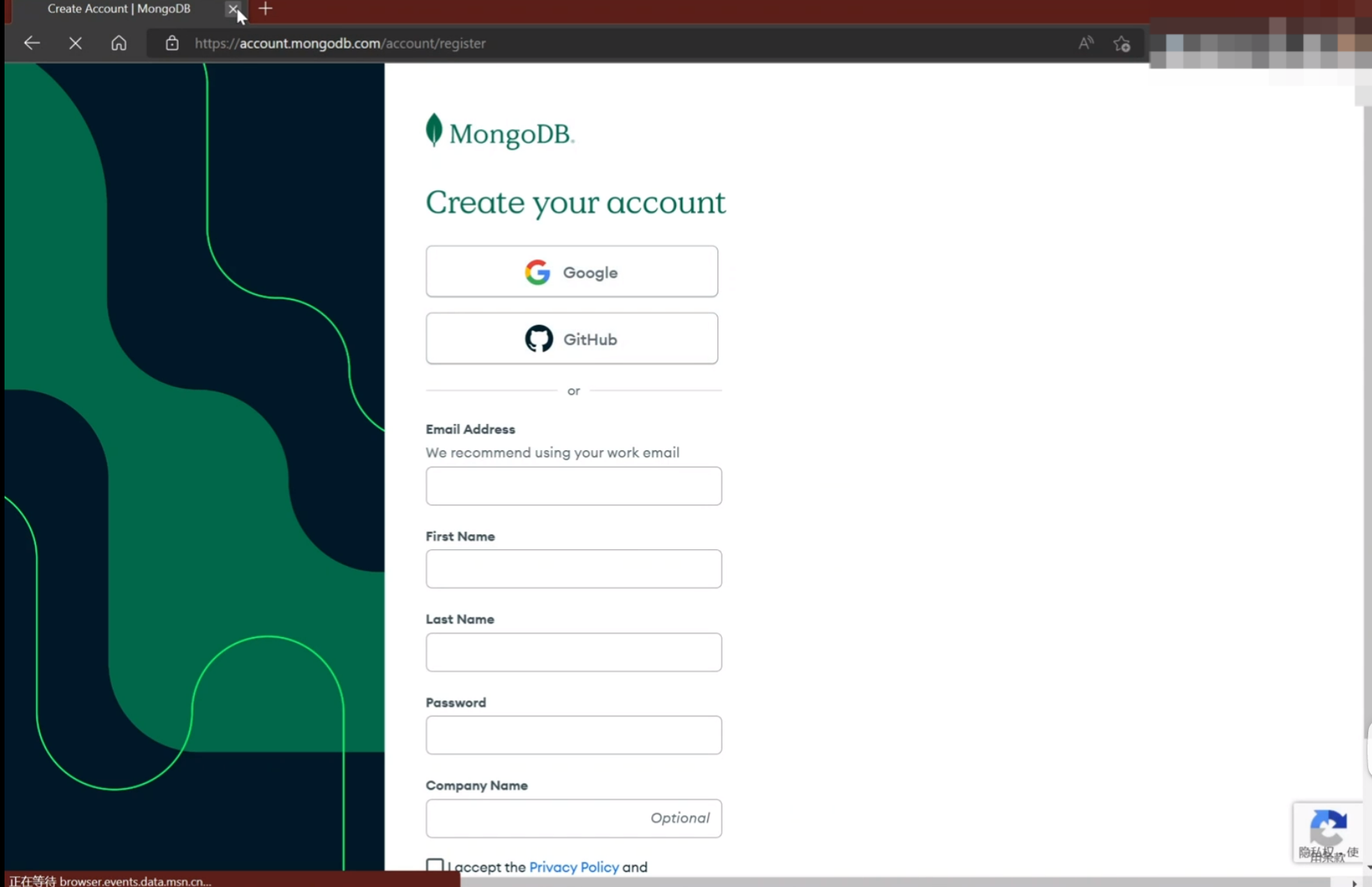Open a new browser tab

265,9
